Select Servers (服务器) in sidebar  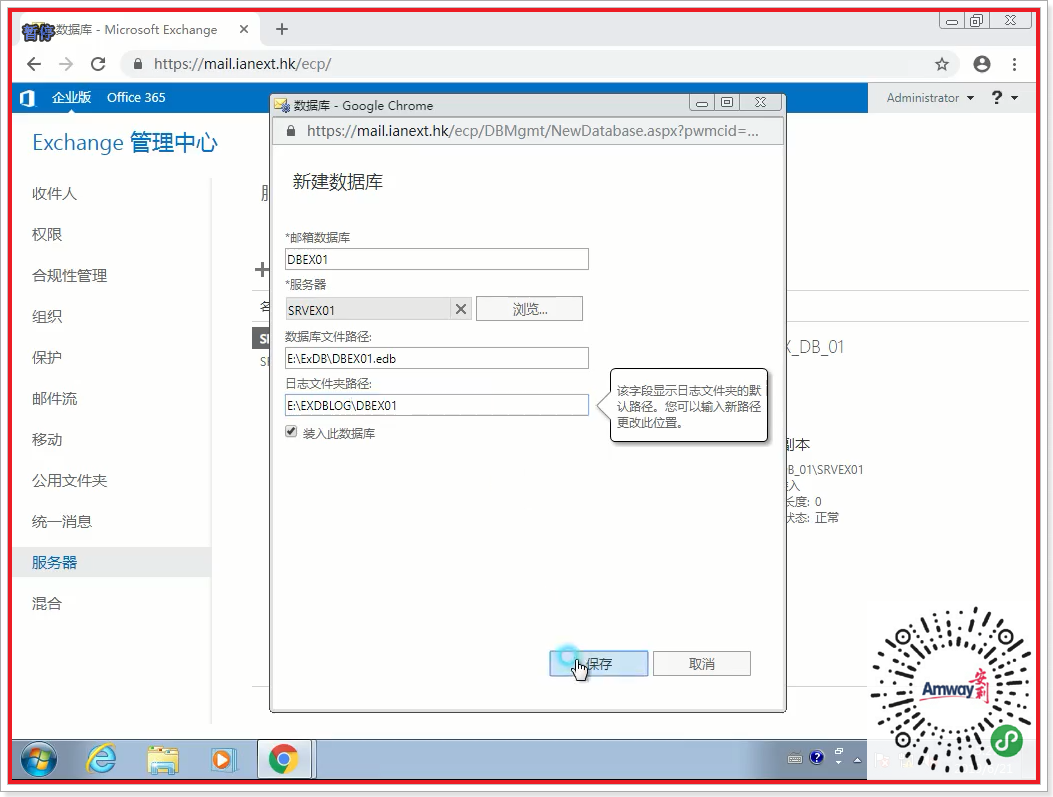111,562
